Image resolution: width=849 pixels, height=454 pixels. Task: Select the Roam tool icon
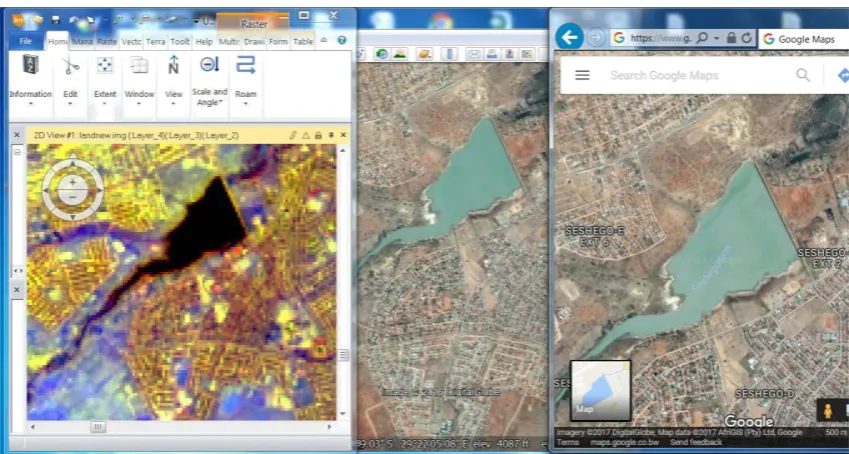(x=245, y=64)
